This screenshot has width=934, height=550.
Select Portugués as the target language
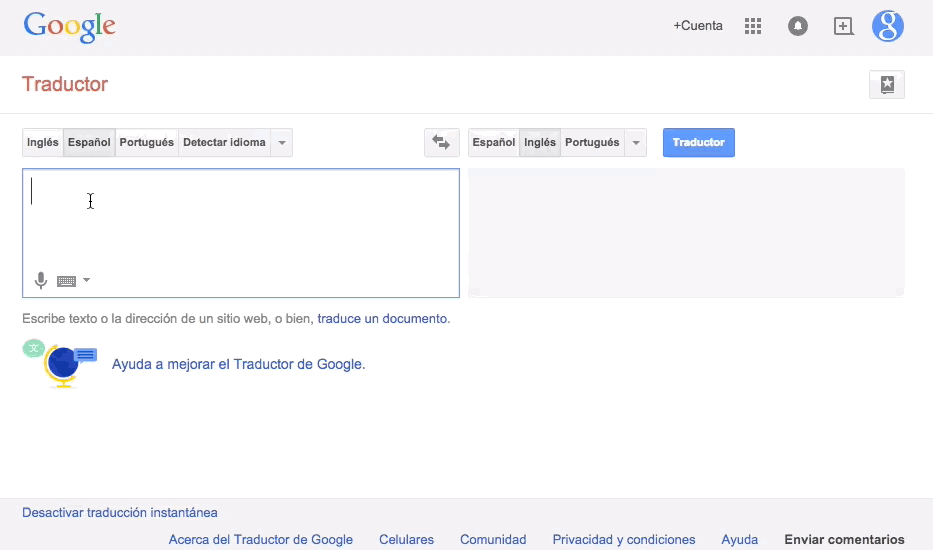tap(592, 143)
